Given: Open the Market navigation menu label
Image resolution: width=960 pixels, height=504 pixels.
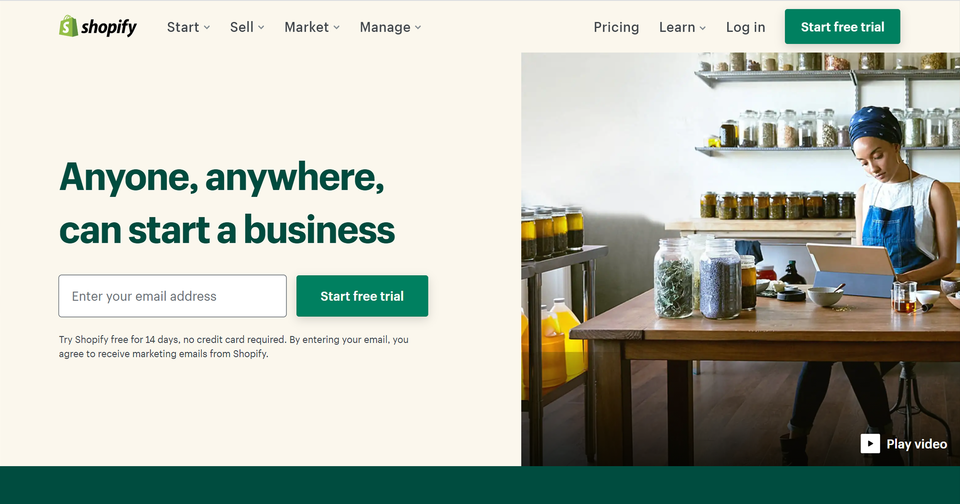Looking at the screenshot, I should pos(307,27).
